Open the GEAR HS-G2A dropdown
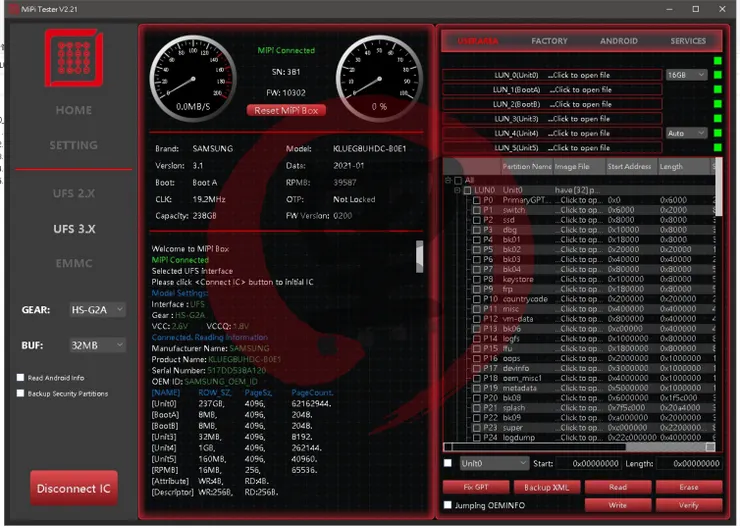This screenshot has width=740, height=530. tap(97, 310)
